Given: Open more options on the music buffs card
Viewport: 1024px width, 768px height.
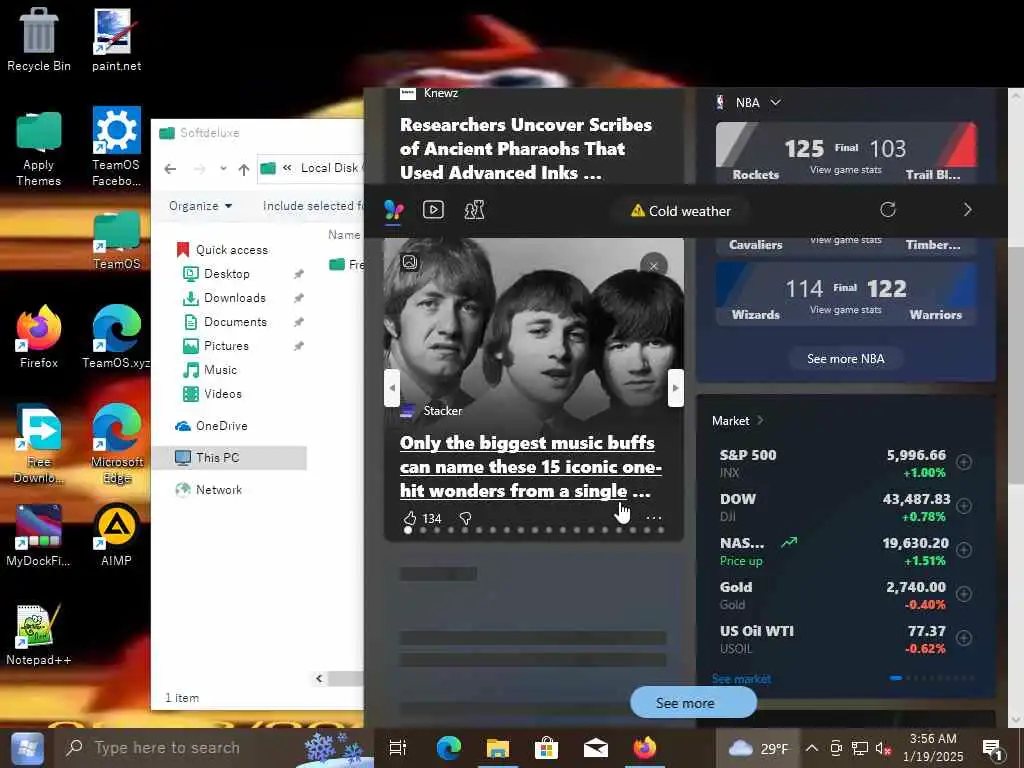Looking at the screenshot, I should click(x=654, y=518).
